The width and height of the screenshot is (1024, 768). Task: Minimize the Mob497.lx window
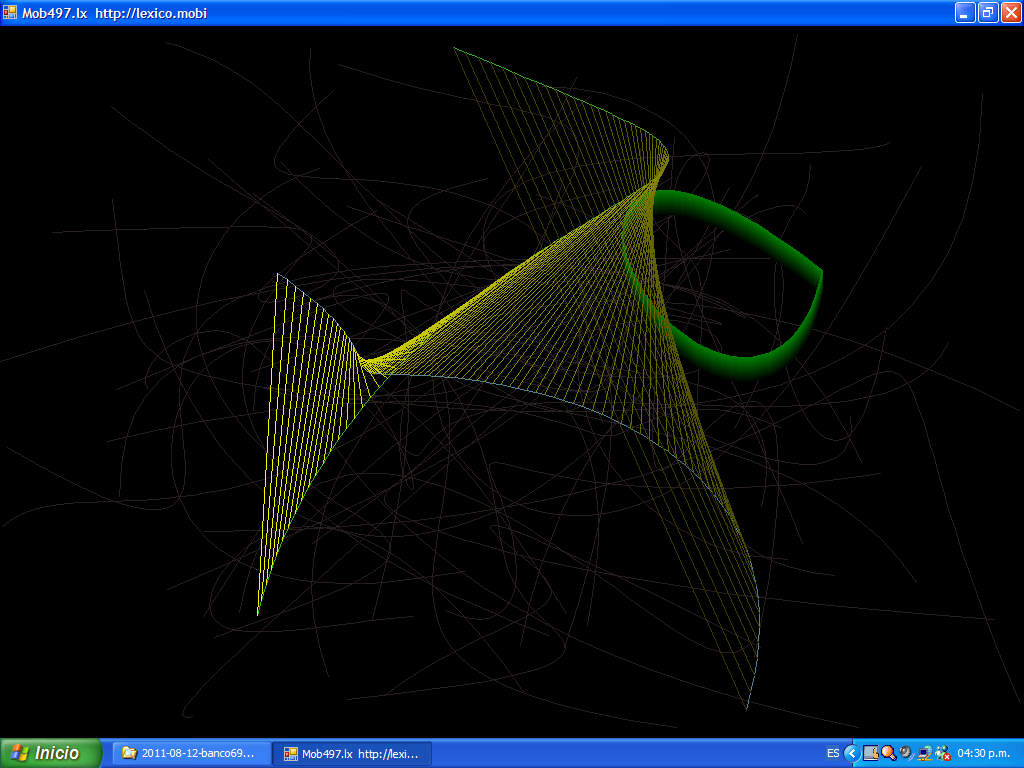(965, 13)
